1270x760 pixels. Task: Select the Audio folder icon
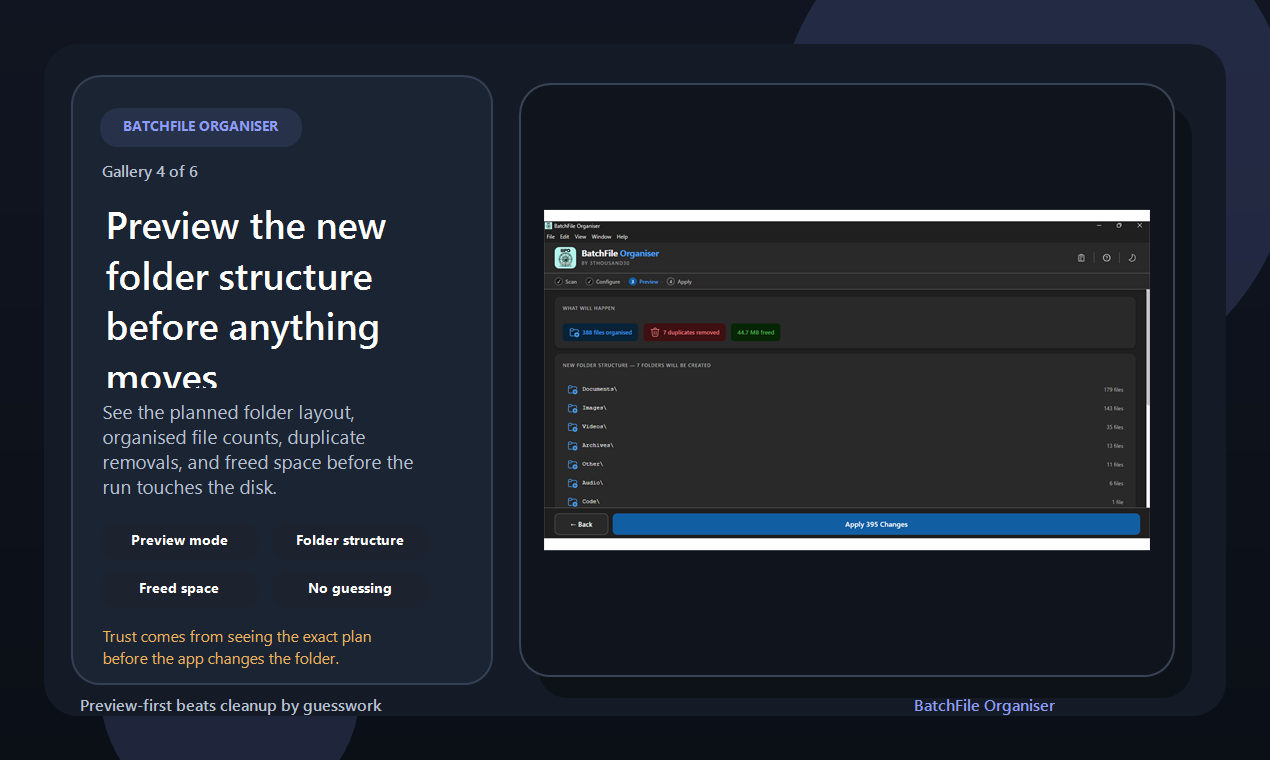click(571, 482)
